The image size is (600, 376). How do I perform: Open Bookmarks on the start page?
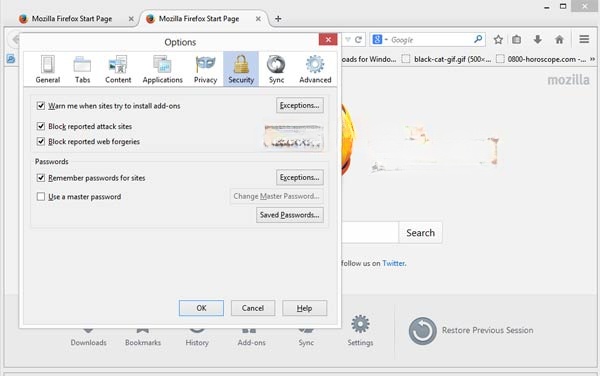coord(143,337)
